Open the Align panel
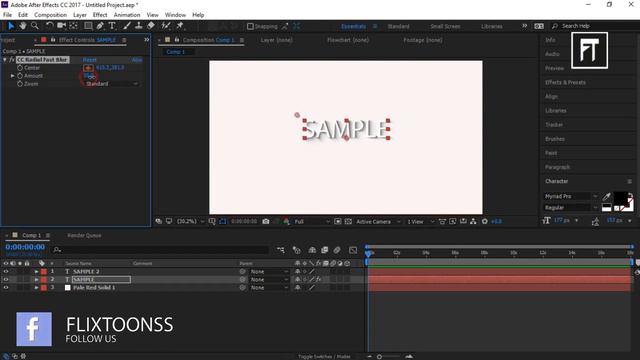 pyautogui.click(x=551, y=97)
